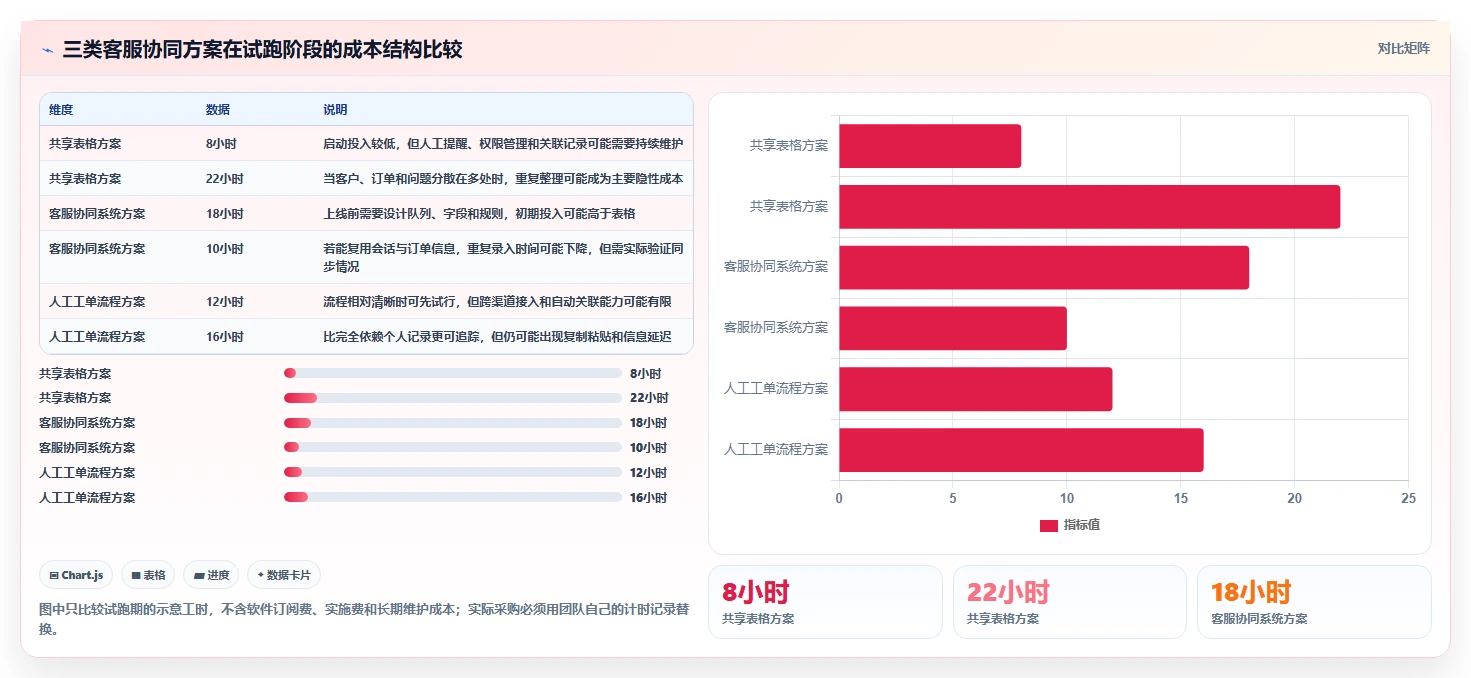Click the 对比矩阵 label in header
The image size is (1471, 678).
click(1404, 48)
